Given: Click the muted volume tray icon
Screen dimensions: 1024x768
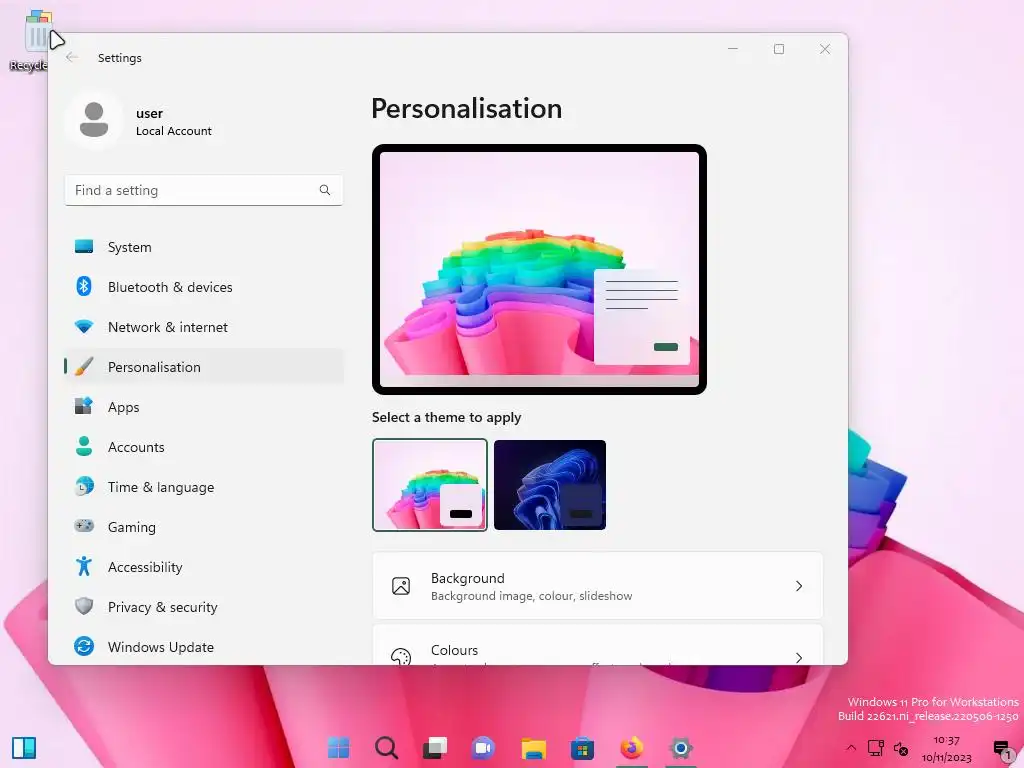Looking at the screenshot, I should pos(901,748).
